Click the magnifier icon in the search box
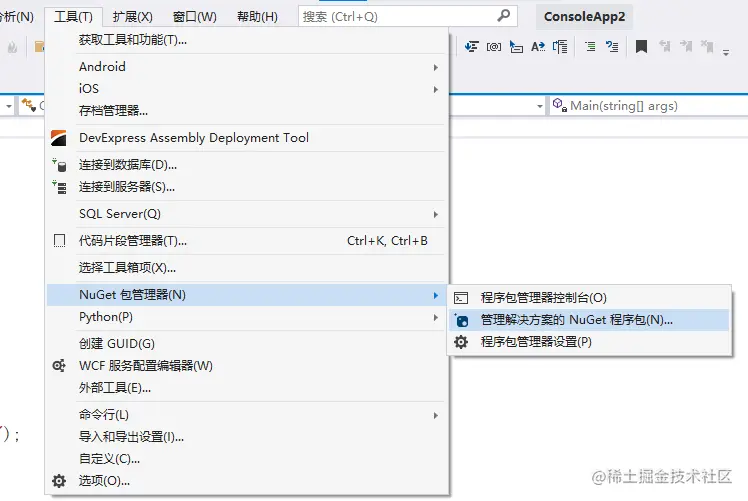748x501 pixels. (x=503, y=16)
